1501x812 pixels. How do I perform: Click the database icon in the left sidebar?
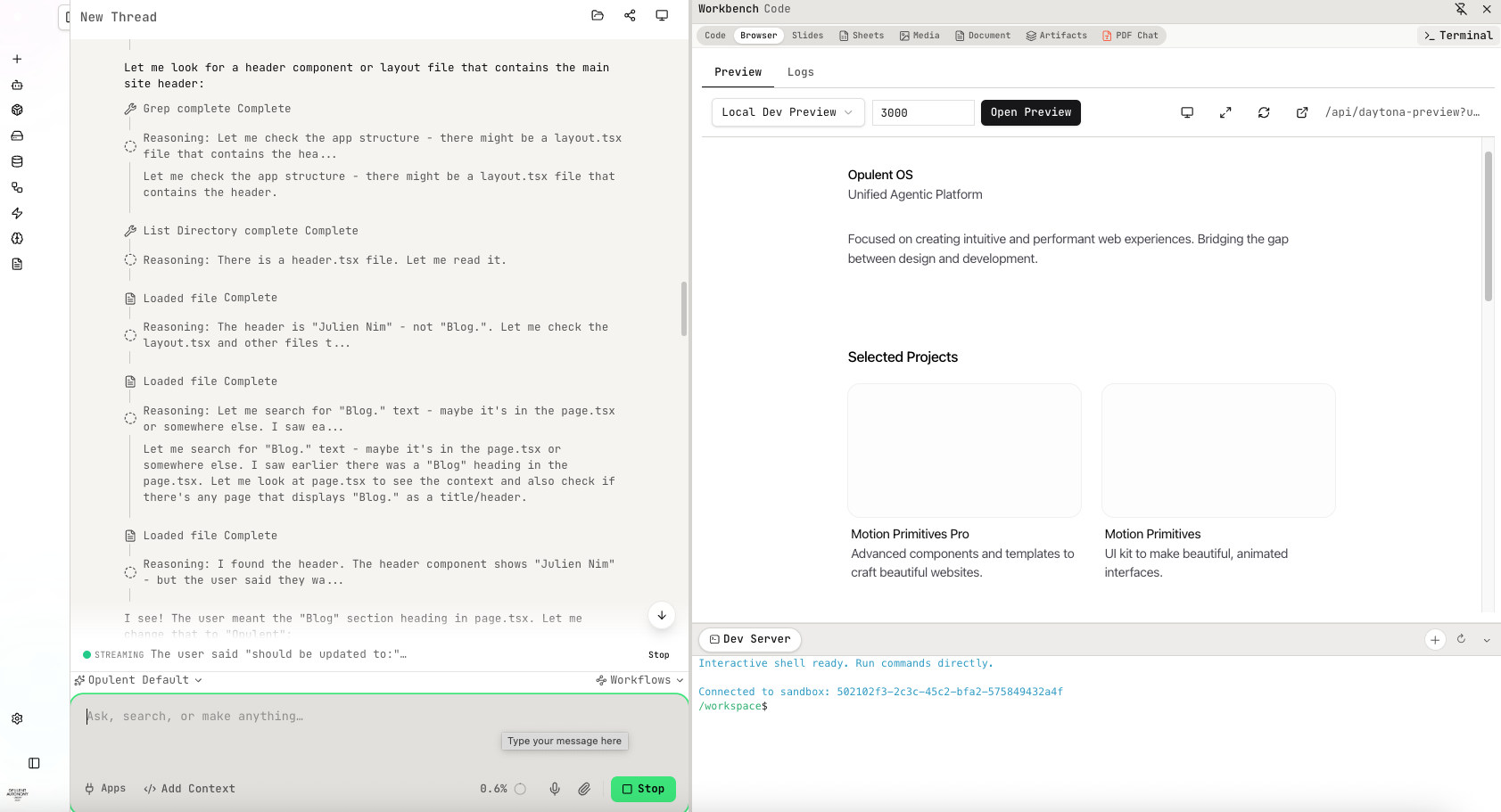pos(17,161)
